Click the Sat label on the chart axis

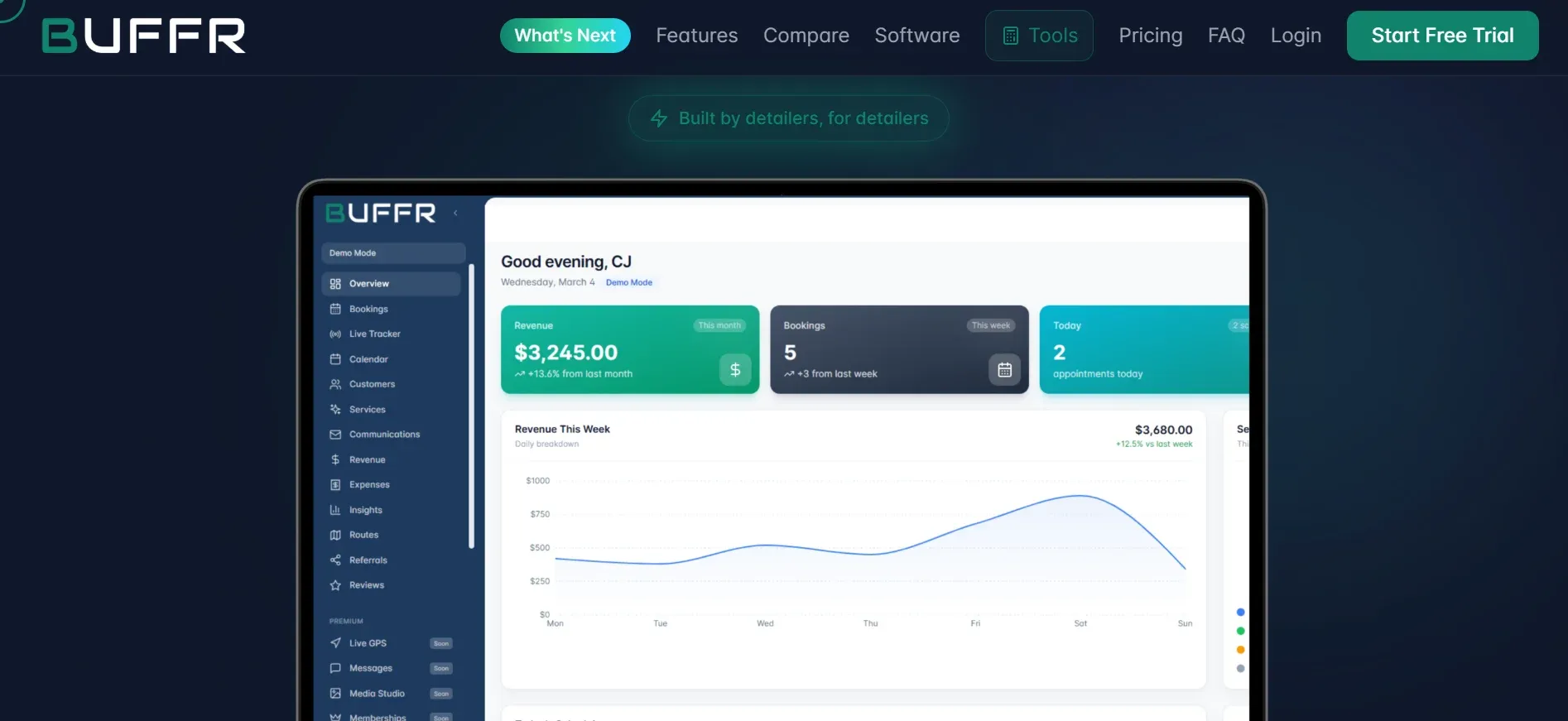pos(1080,623)
